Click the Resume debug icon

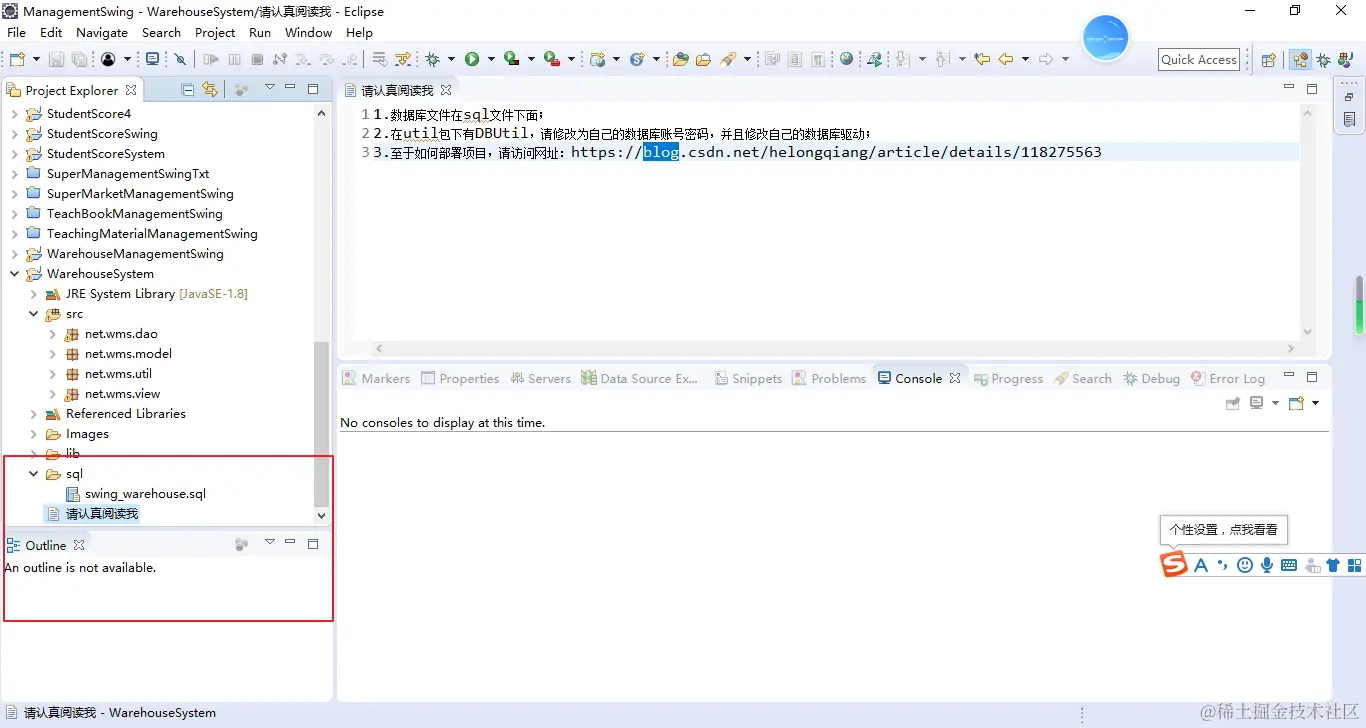pos(211,59)
